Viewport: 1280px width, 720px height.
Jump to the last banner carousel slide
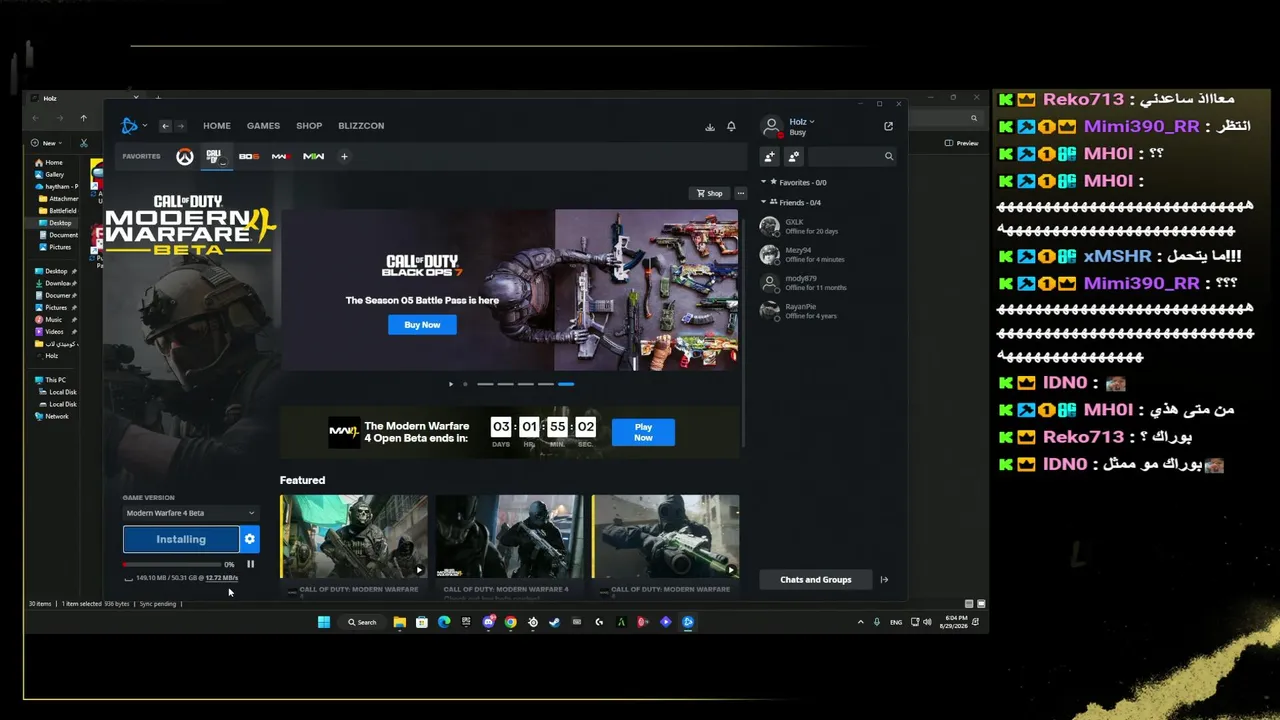coord(566,384)
